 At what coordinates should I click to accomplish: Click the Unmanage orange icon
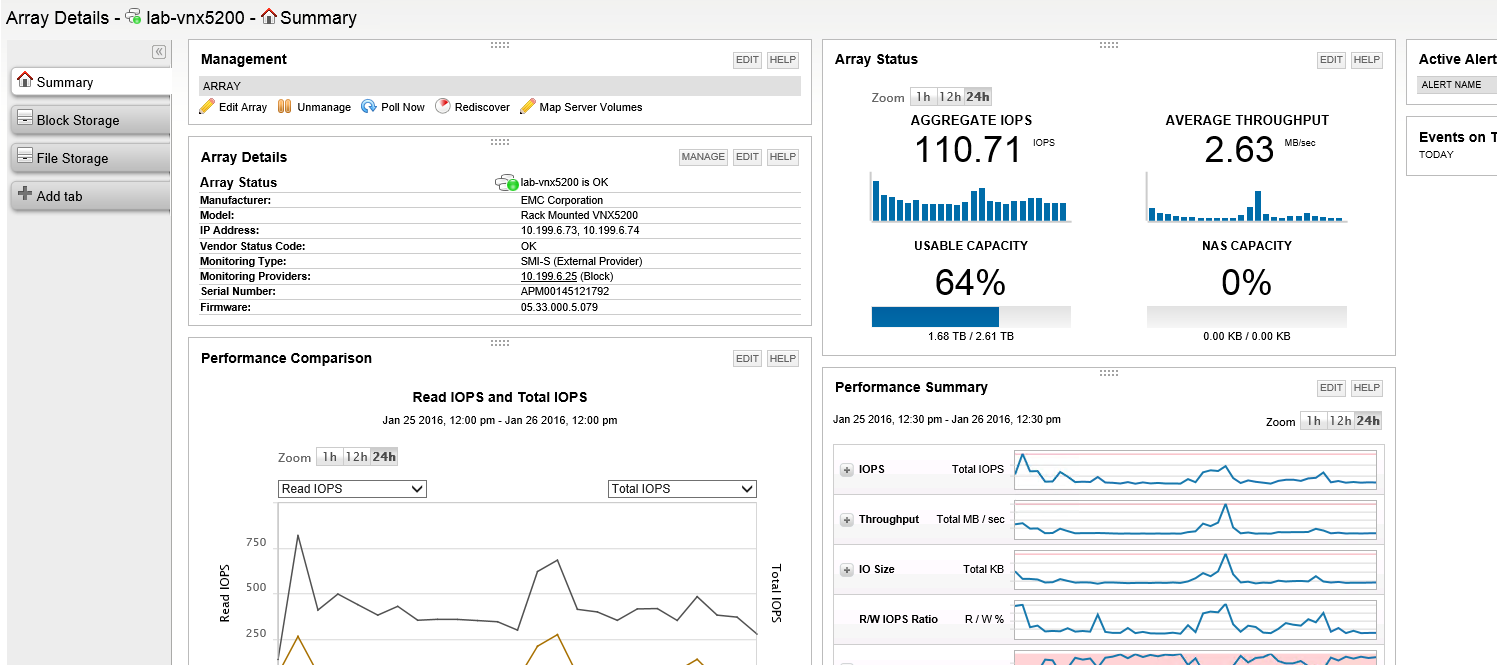point(284,106)
